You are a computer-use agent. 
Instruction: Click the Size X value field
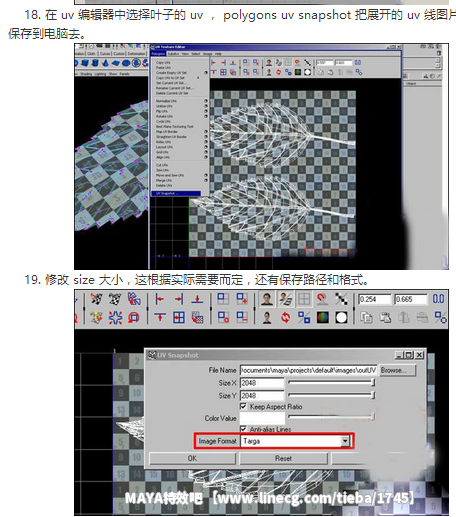[262, 383]
